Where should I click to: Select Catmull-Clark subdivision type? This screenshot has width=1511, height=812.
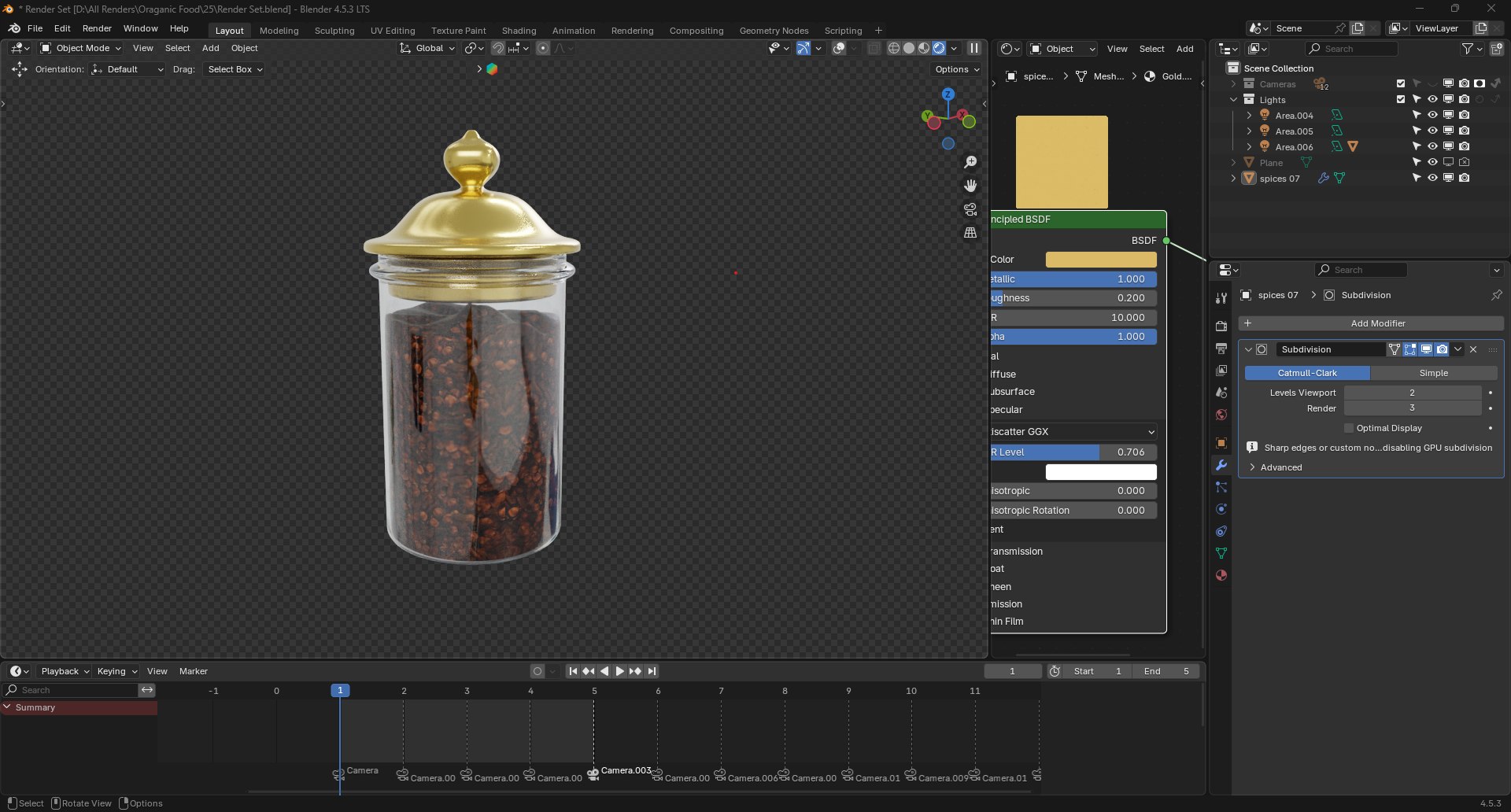coord(1307,373)
